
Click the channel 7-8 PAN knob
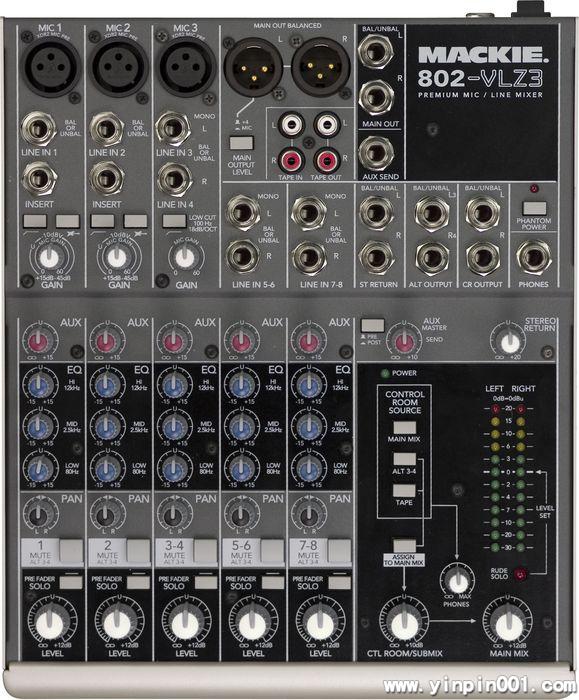309,514
